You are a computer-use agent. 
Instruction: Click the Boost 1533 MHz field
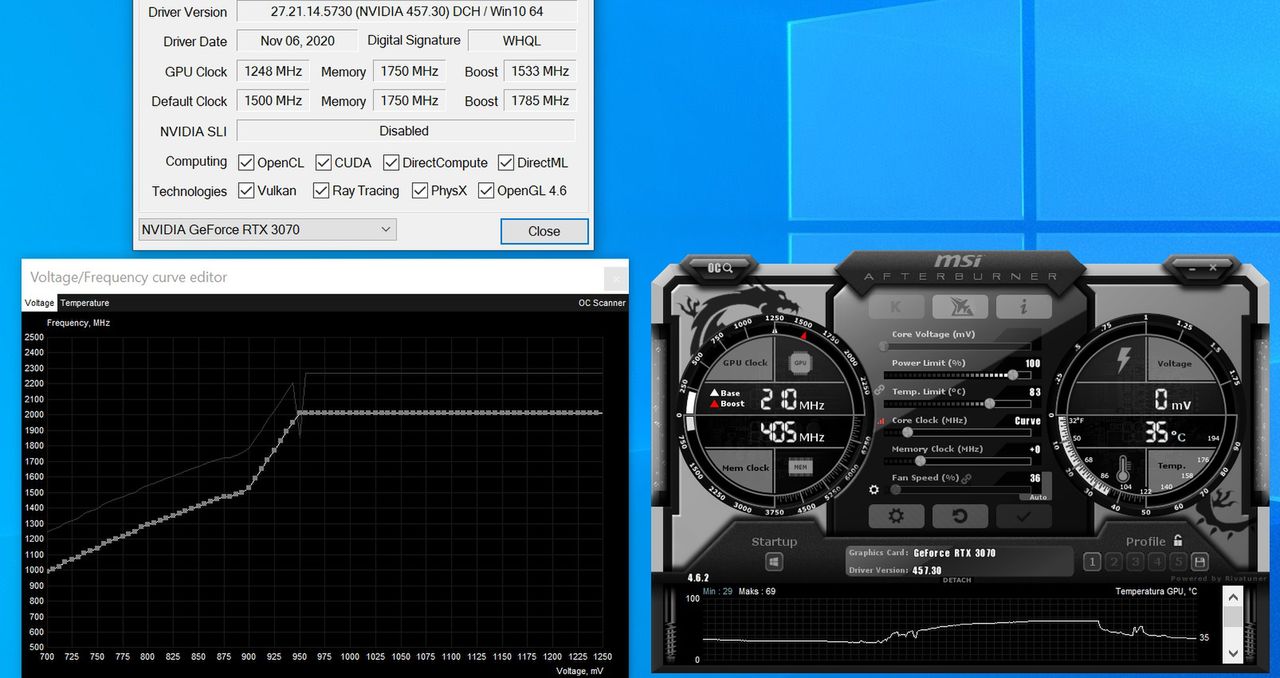pyautogui.click(x=540, y=71)
